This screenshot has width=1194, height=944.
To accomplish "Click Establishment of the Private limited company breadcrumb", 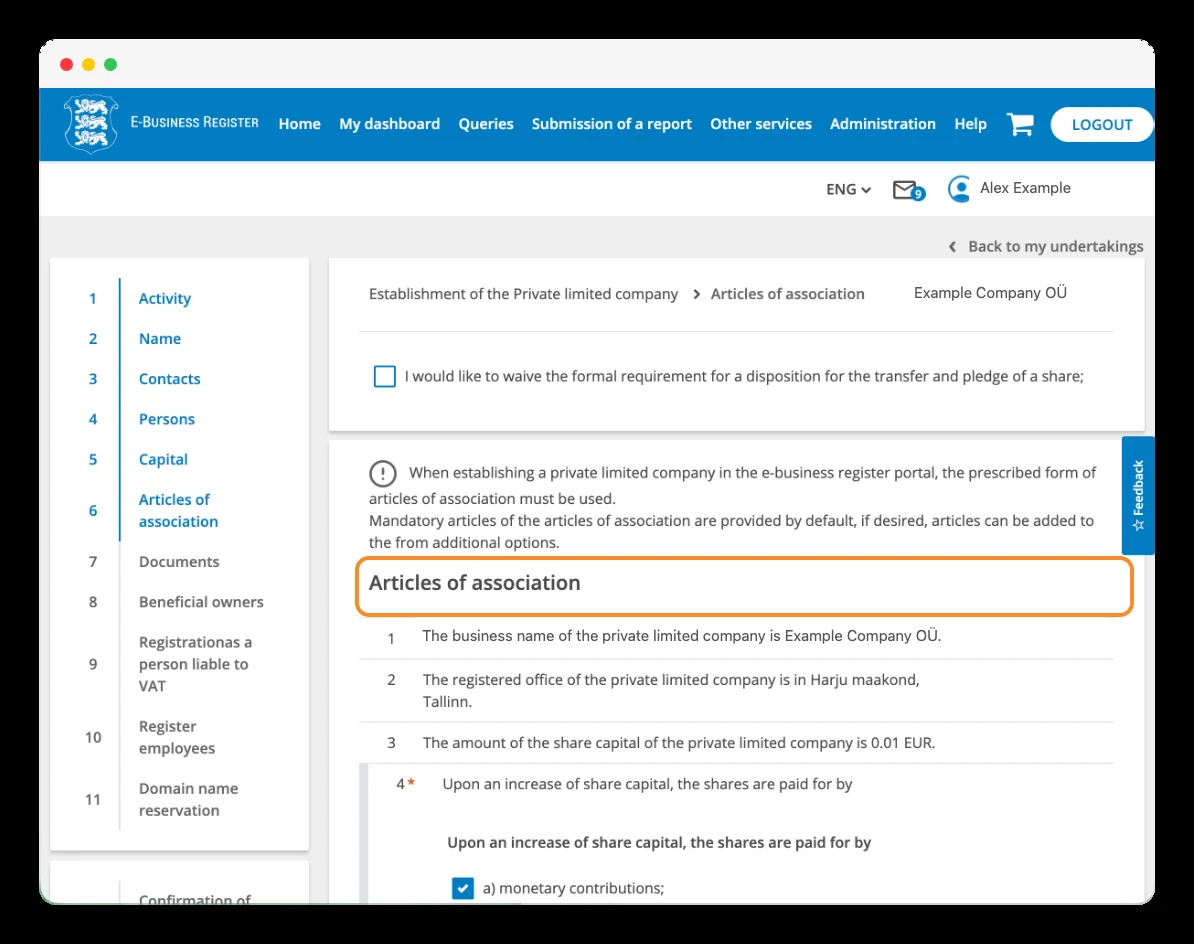I will click(523, 294).
